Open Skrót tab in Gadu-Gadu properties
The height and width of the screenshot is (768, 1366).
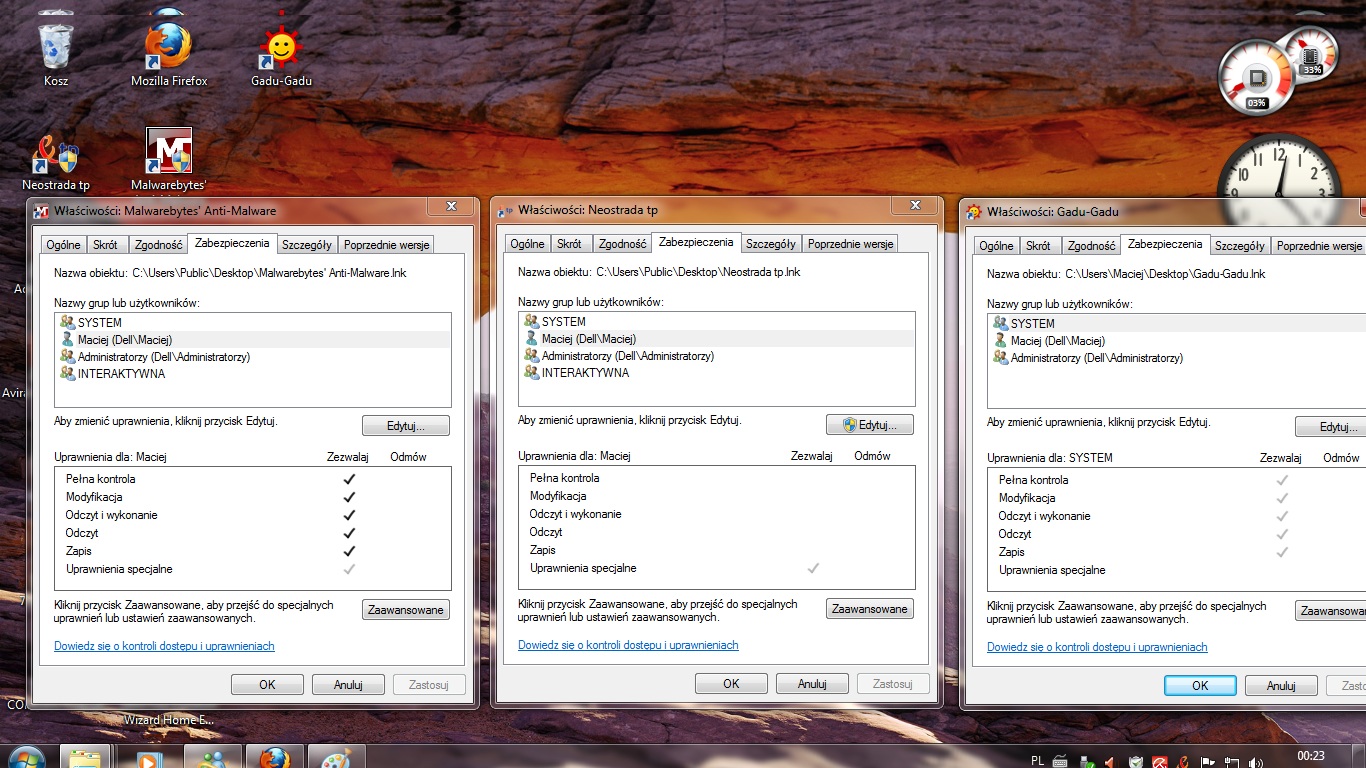(x=1038, y=245)
